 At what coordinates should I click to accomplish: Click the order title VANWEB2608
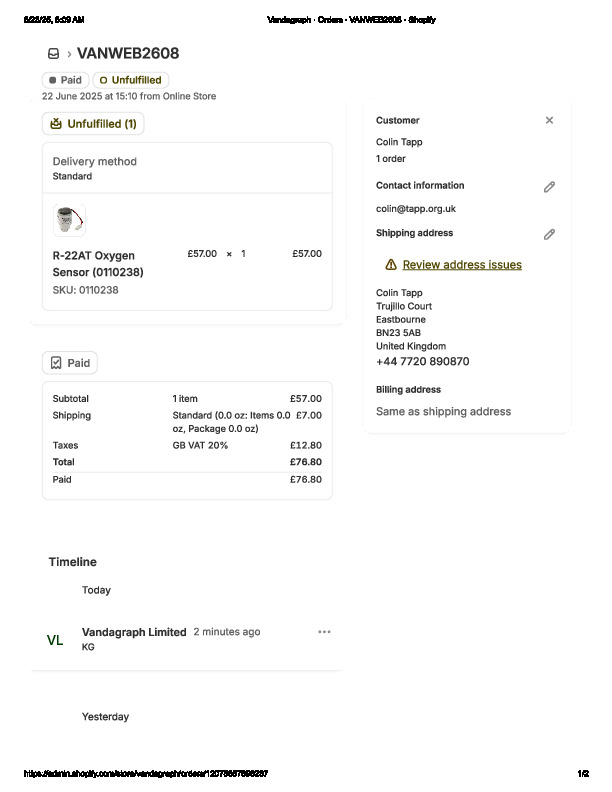(128, 54)
